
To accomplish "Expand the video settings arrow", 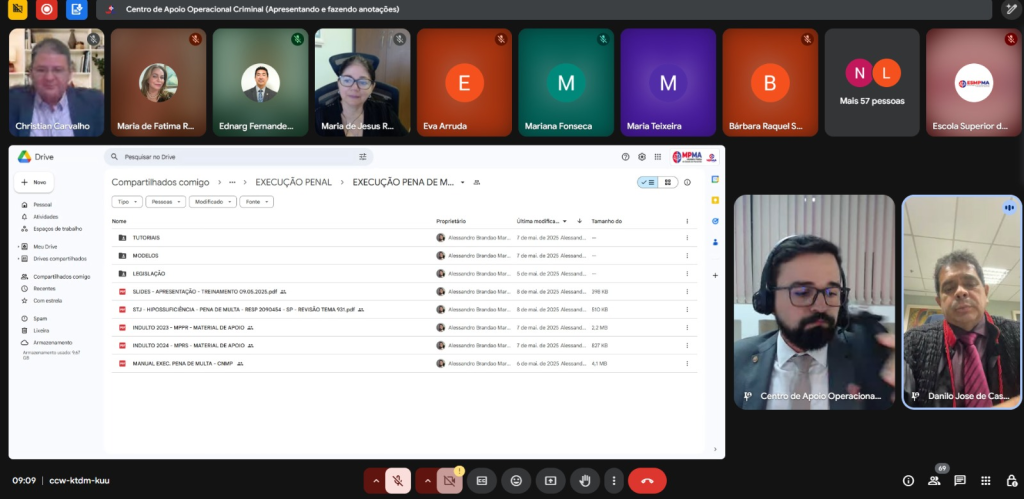I will pyautogui.click(x=428, y=480).
